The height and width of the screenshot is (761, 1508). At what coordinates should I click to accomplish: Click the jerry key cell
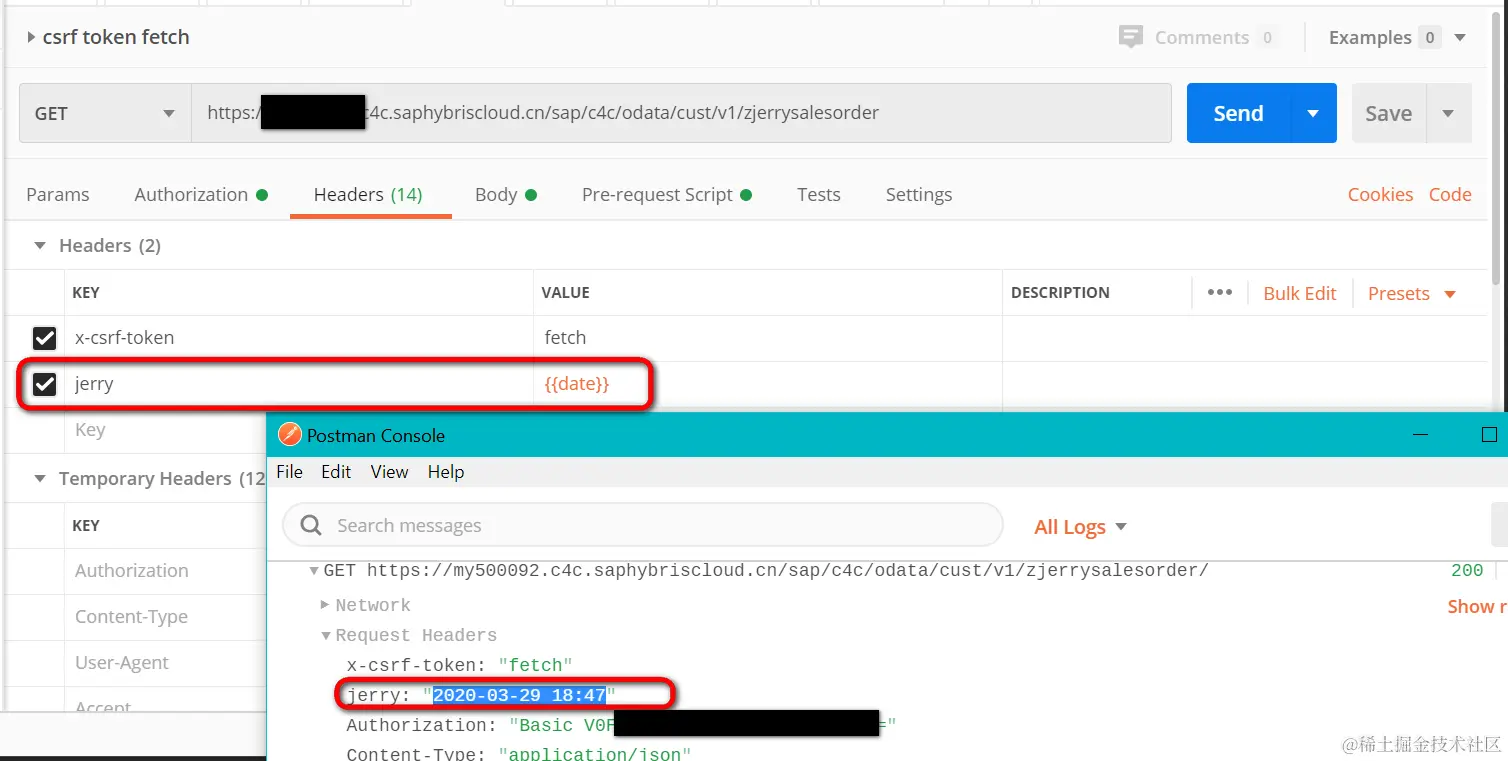[298, 384]
